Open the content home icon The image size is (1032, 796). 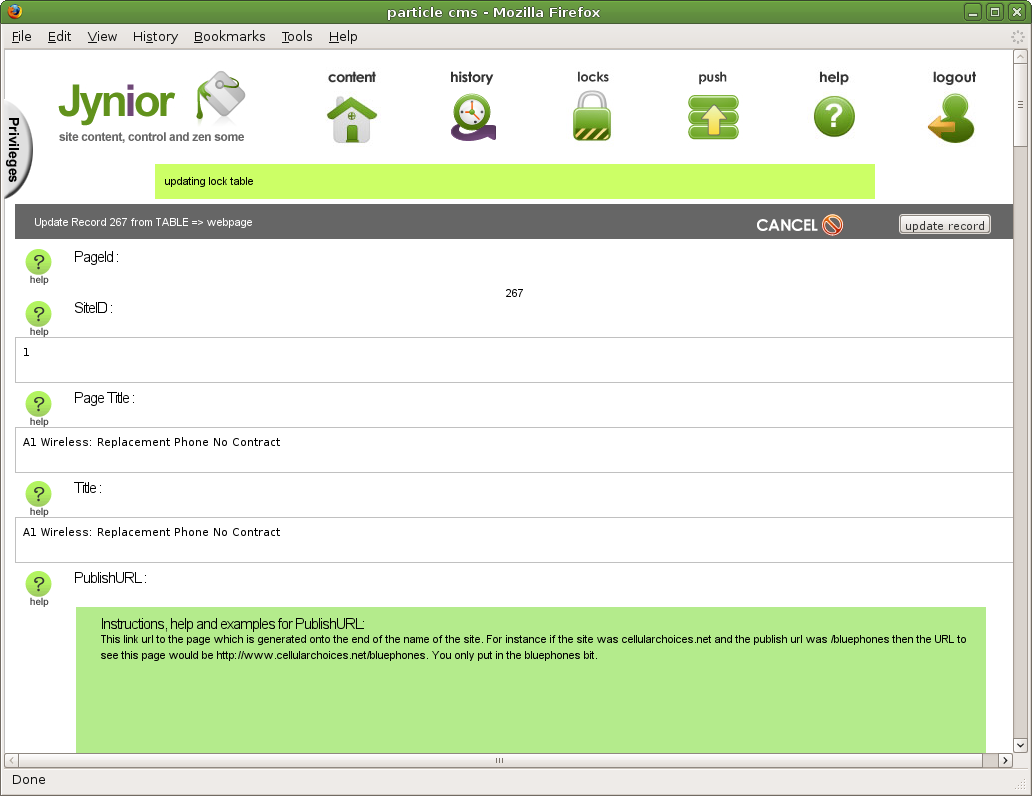tap(352, 119)
